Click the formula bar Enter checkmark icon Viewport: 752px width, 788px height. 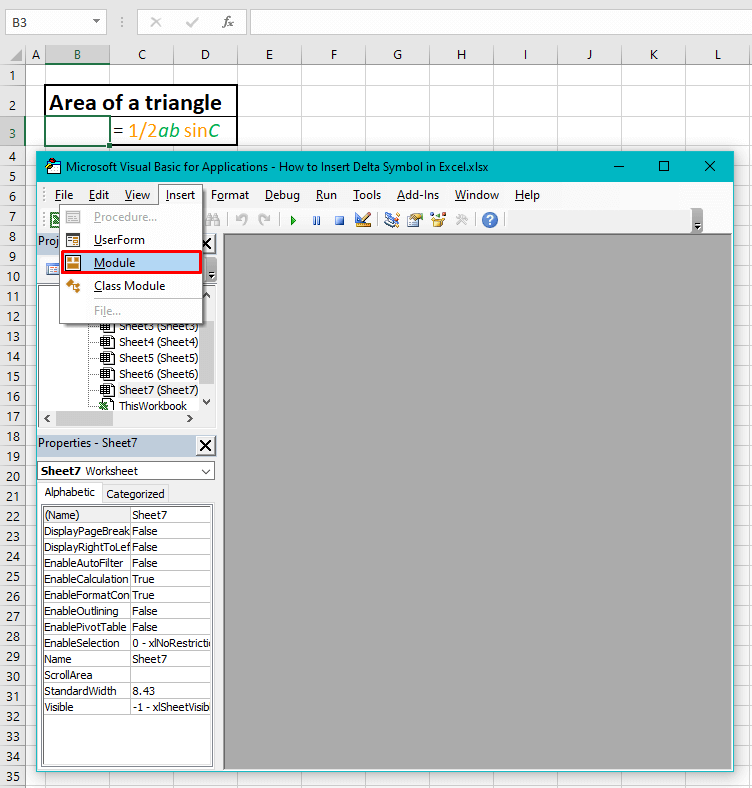click(x=192, y=22)
